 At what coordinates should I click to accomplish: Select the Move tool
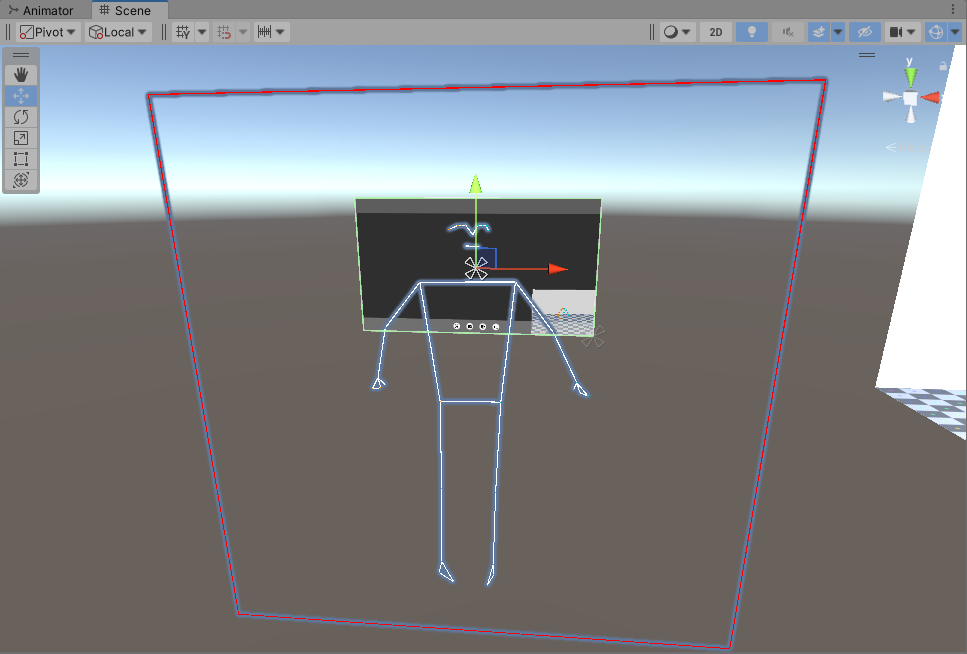coord(21,96)
